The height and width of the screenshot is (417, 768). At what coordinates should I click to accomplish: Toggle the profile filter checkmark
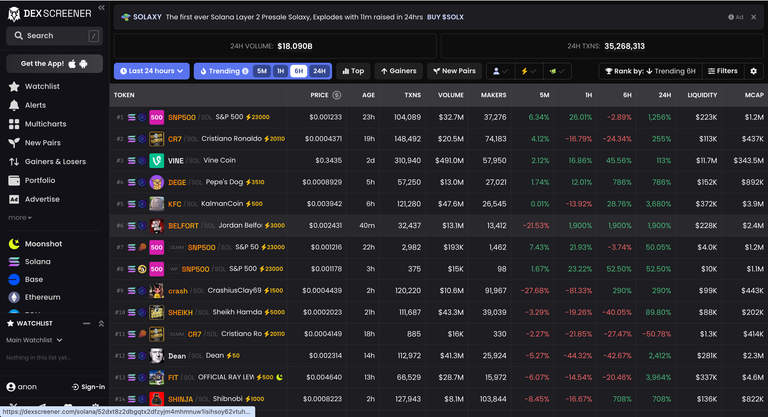click(500, 71)
